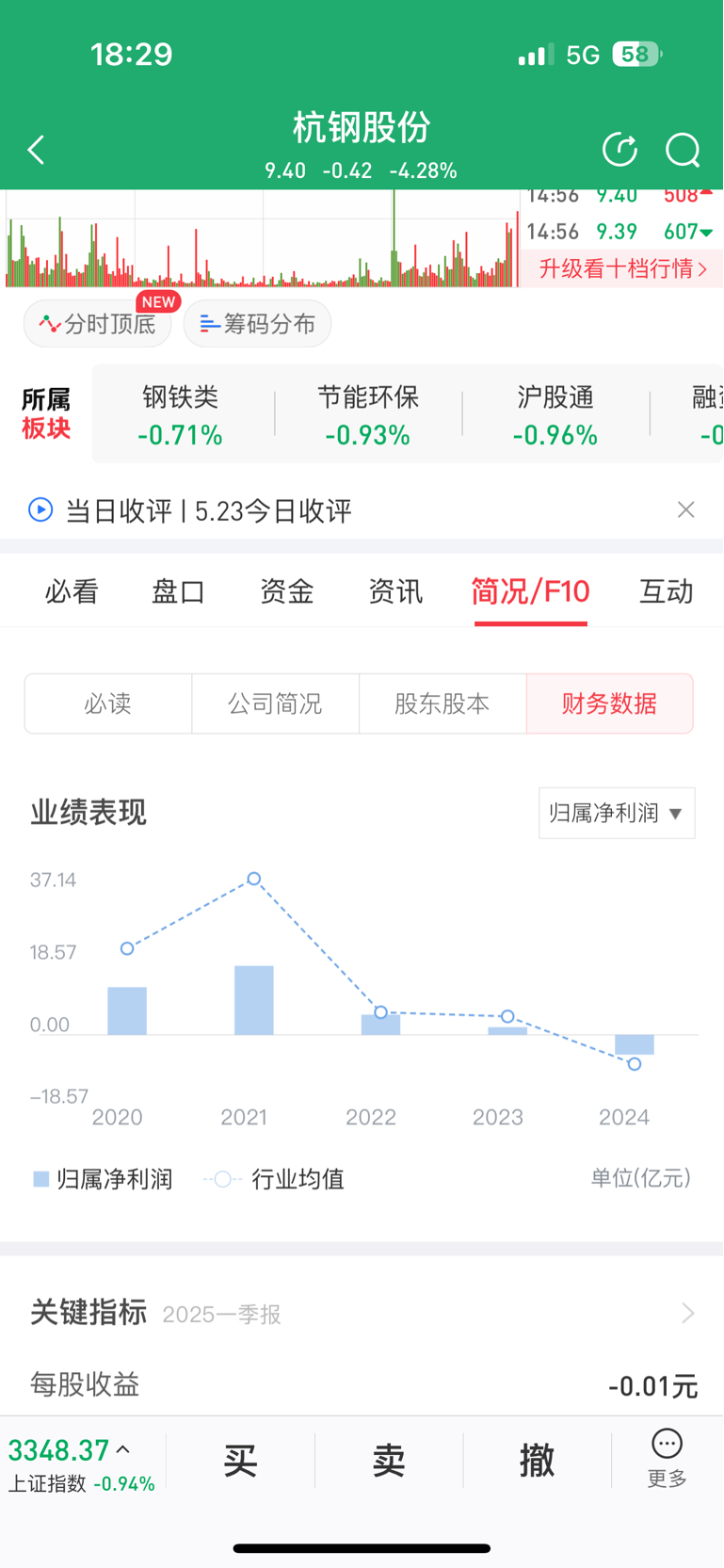Viewport: 724px width, 1568px height.
Task: Tap the 2025一季报 label
Action: [x=221, y=1314]
